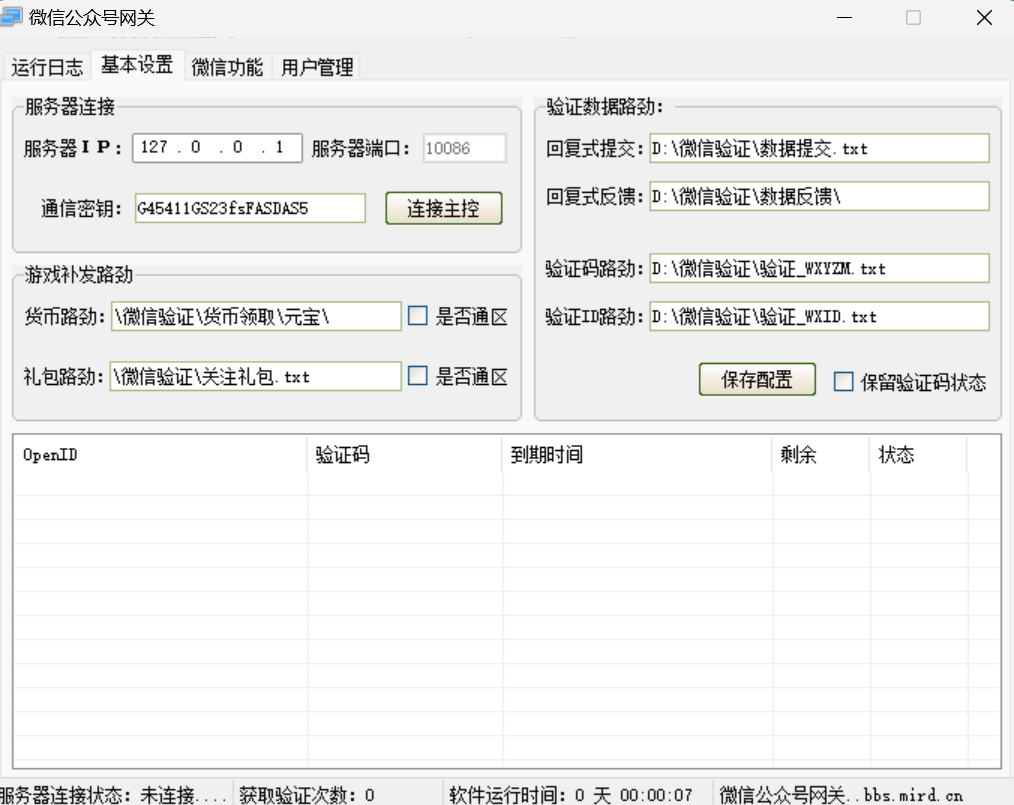1014x805 pixels.
Task: Focus the 验证码路劲 input field
Action: pyautogui.click(x=819, y=268)
